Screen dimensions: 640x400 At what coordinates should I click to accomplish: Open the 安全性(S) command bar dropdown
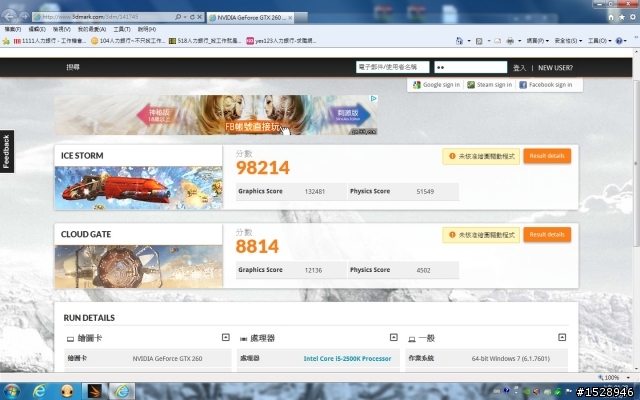568,41
